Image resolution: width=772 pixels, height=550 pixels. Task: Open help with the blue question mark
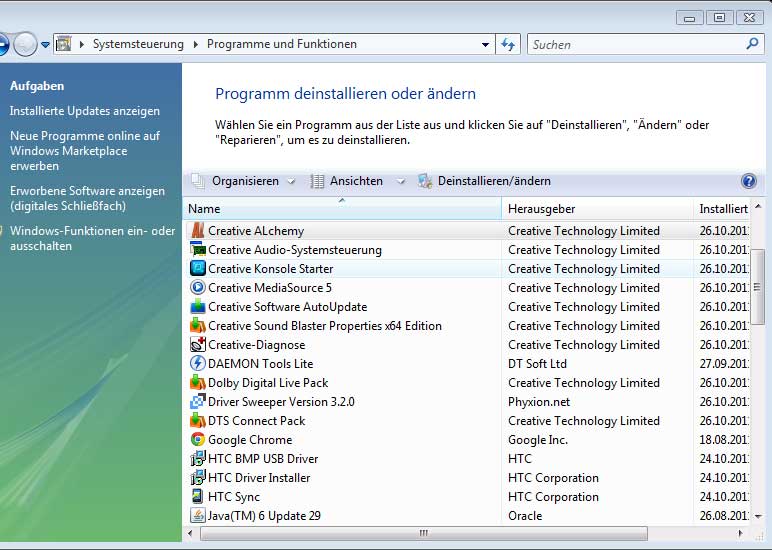pos(748,181)
